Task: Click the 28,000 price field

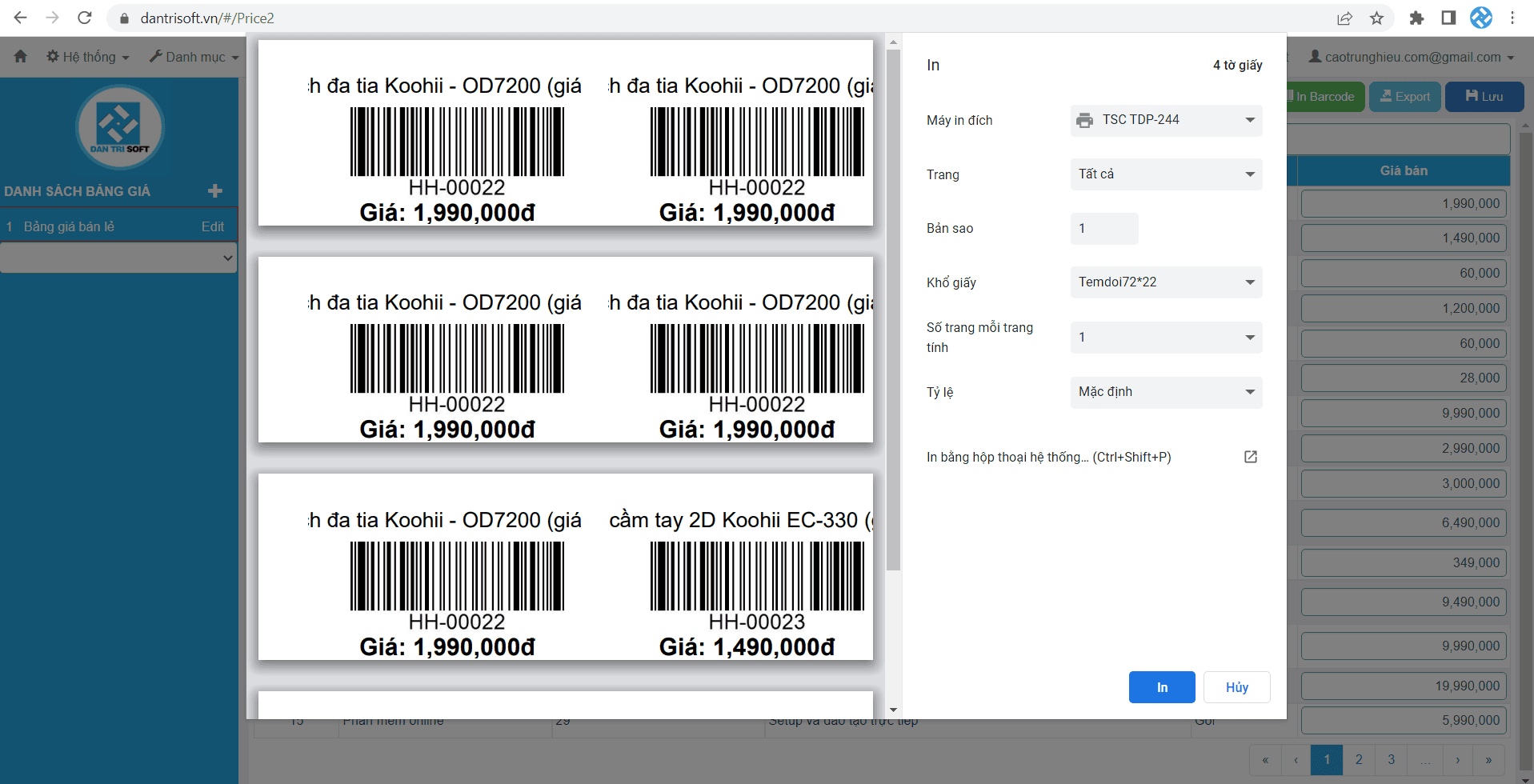Action: click(x=1404, y=378)
